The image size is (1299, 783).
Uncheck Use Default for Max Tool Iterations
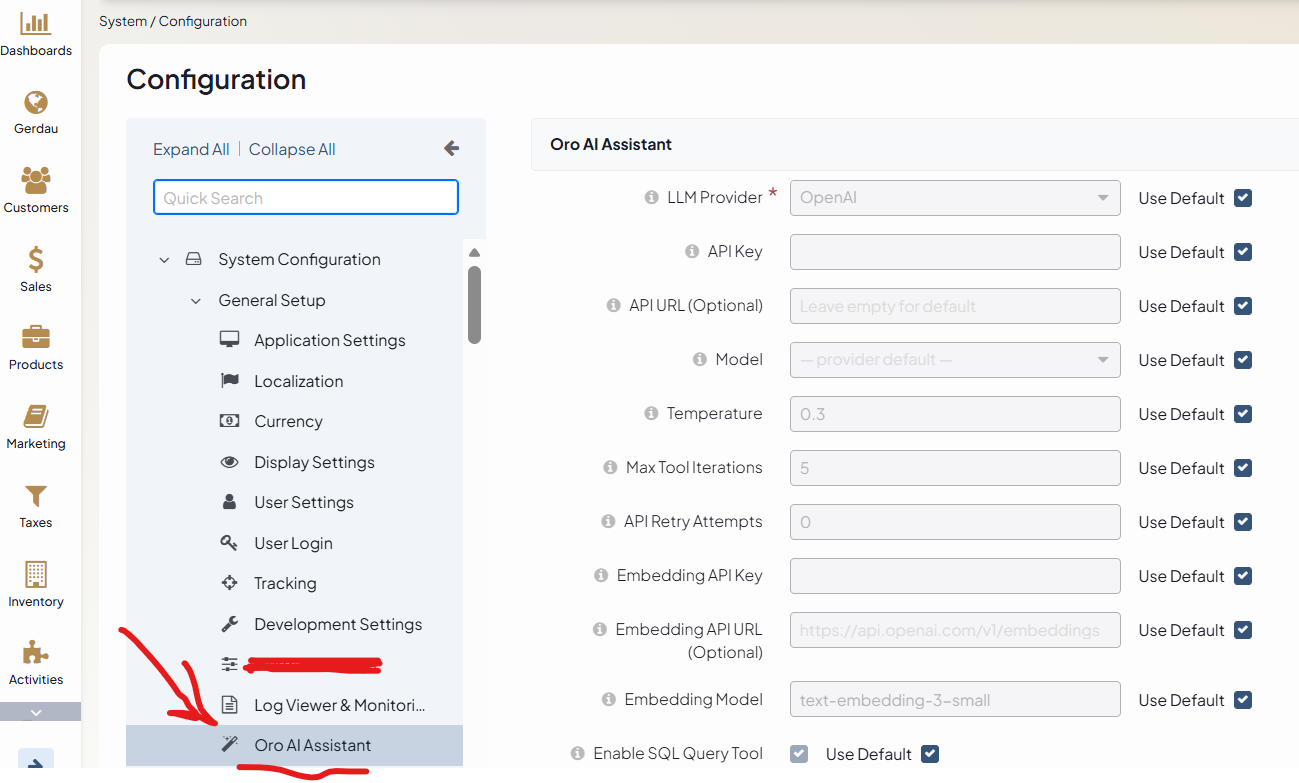click(1243, 468)
